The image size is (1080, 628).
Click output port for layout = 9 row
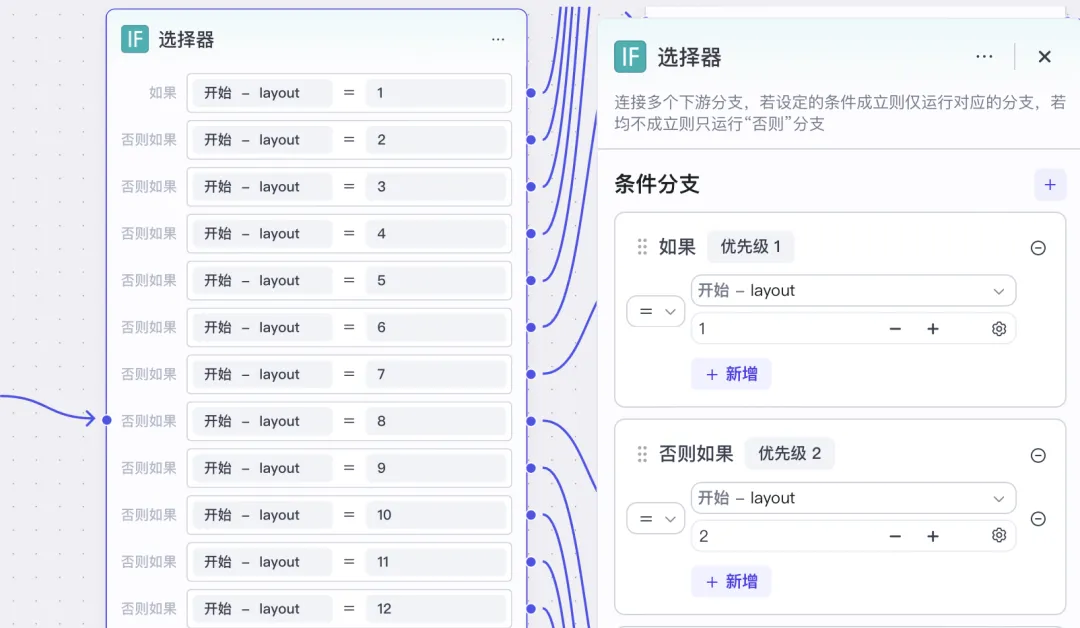531,468
